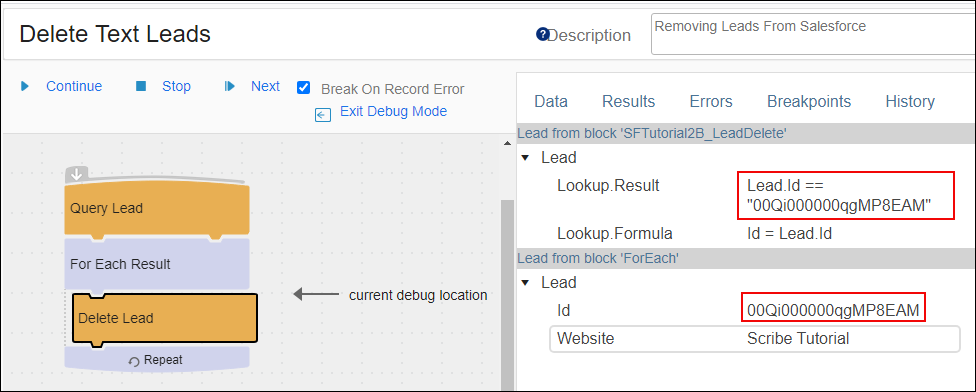Show the Breakpoints tab

809,101
